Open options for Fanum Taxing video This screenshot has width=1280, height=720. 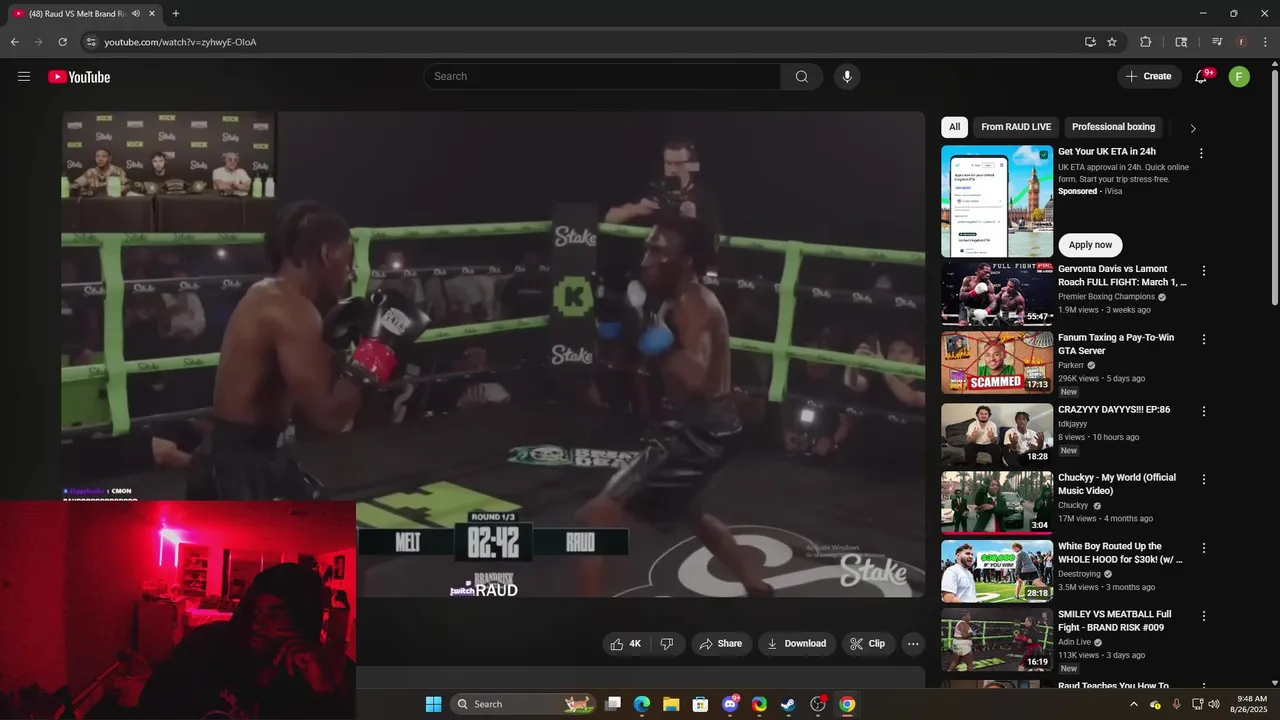1204,340
